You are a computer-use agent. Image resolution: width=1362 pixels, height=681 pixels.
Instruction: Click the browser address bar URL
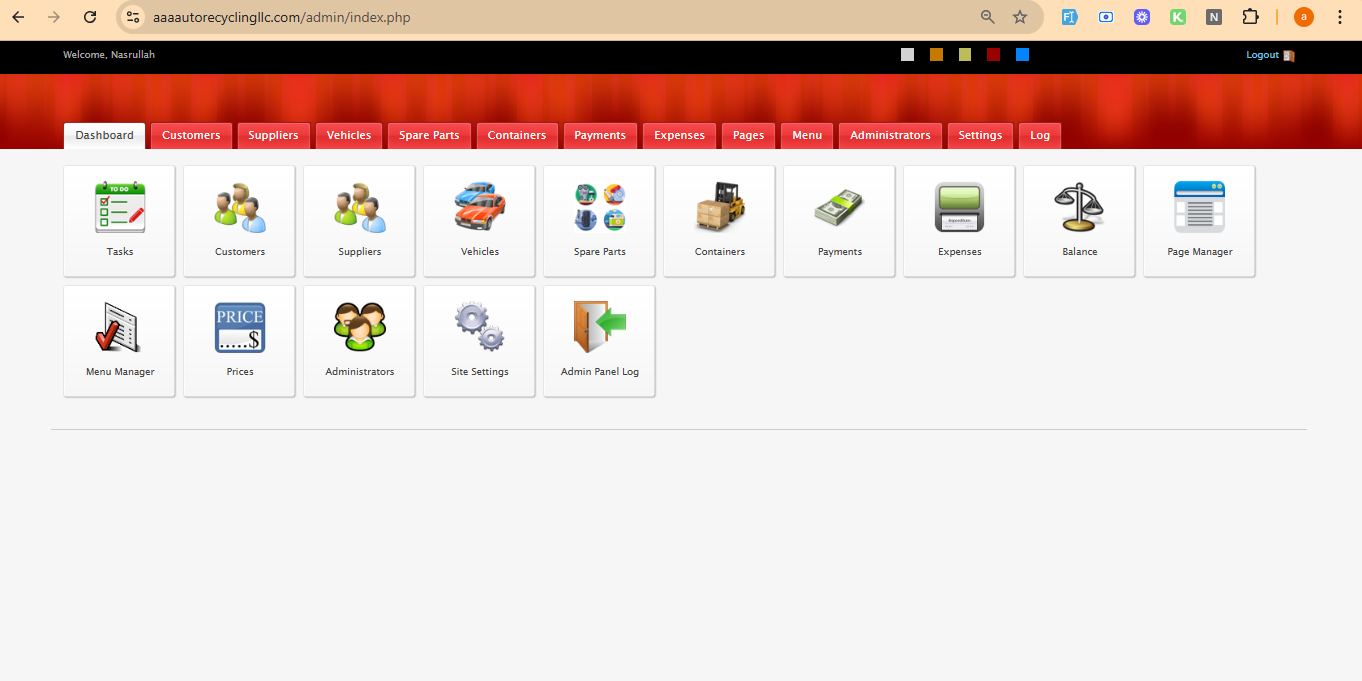pos(282,17)
